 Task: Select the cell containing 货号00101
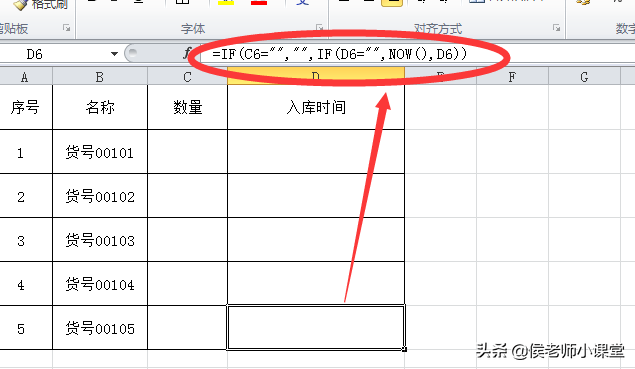coord(100,152)
